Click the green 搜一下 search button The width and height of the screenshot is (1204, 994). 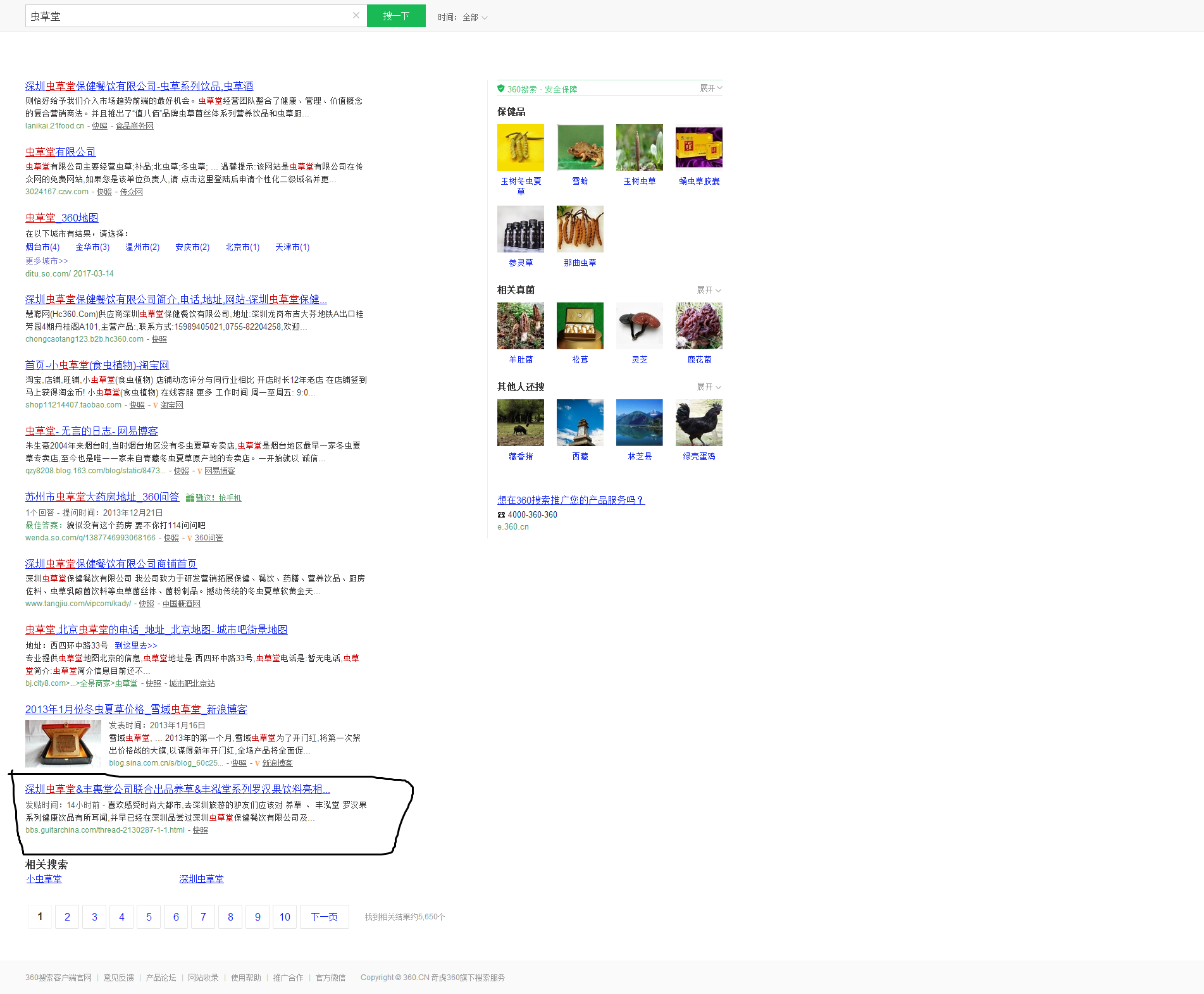396,16
